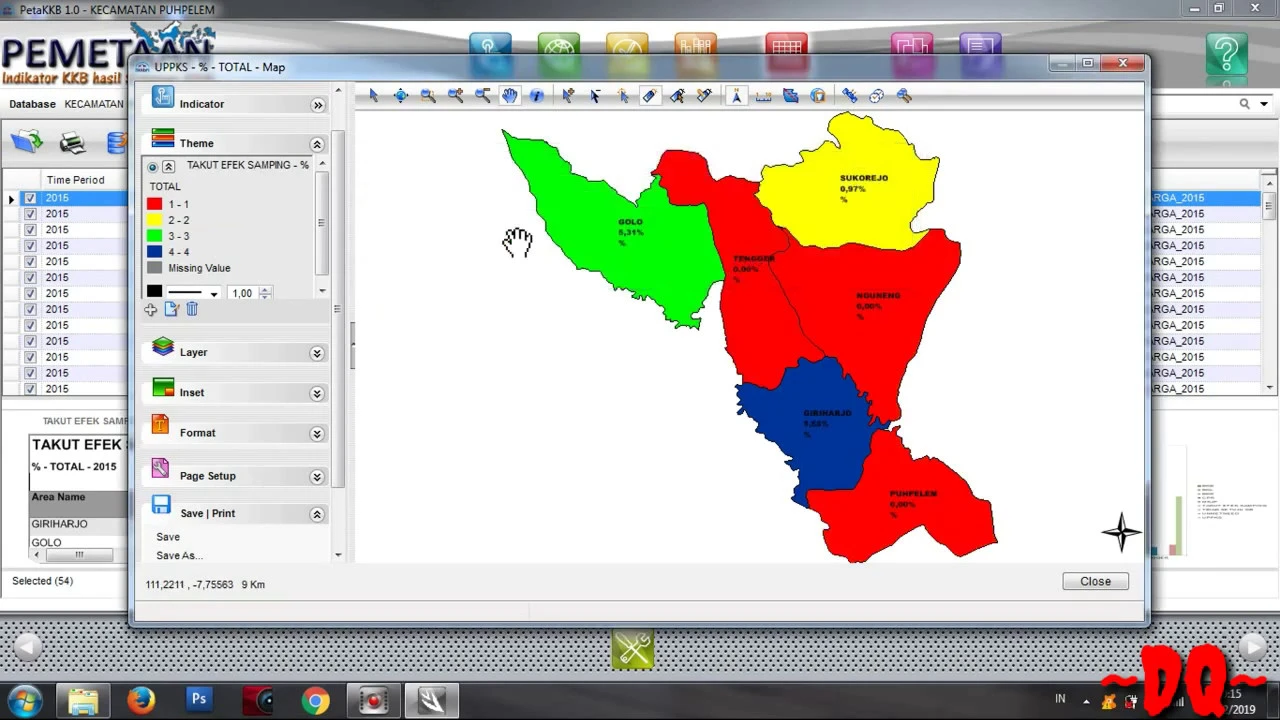Collapse the Save | Print panel

coord(317,514)
